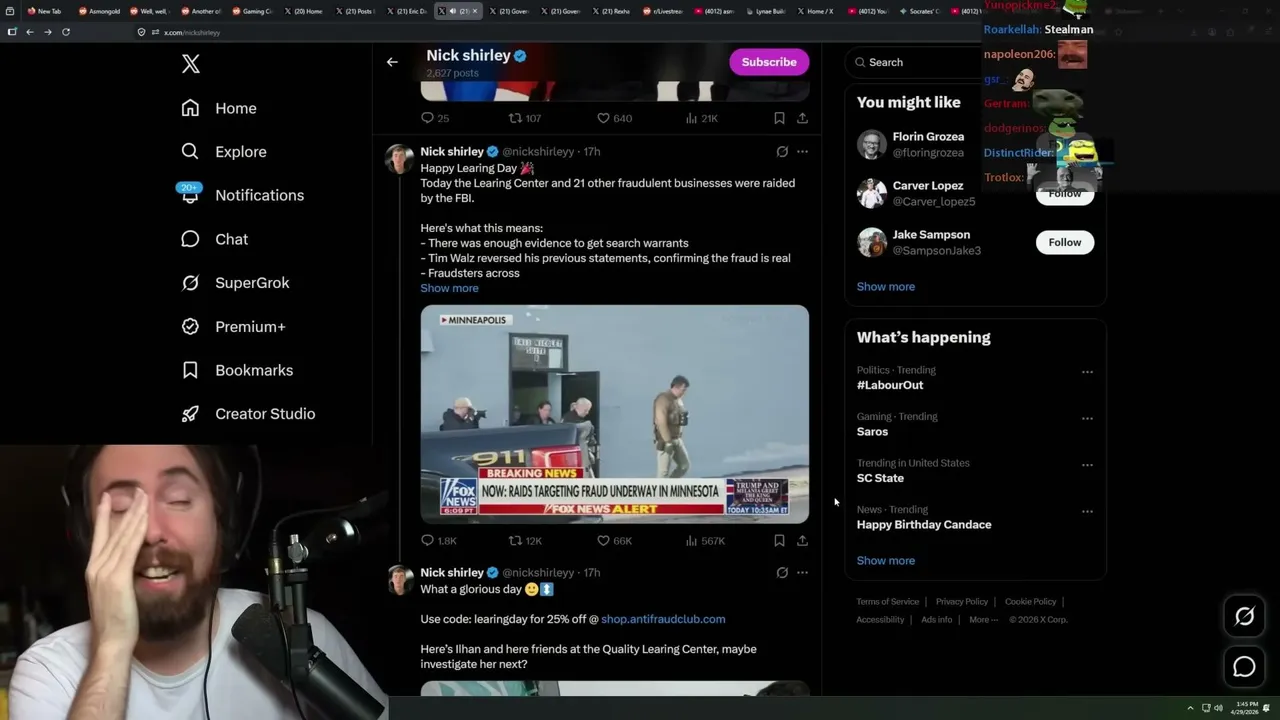Open more options for Happy Birthday Candace trend
1280x720 pixels.
(1087, 511)
